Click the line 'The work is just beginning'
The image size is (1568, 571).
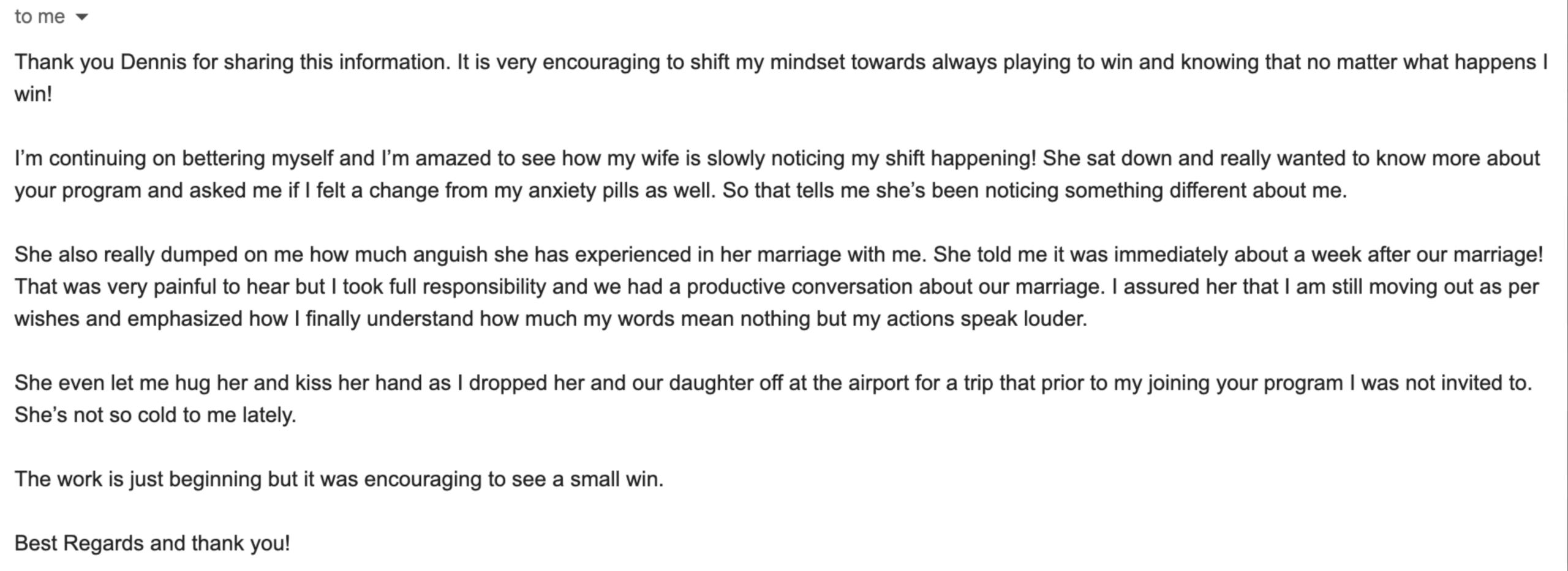point(339,479)
